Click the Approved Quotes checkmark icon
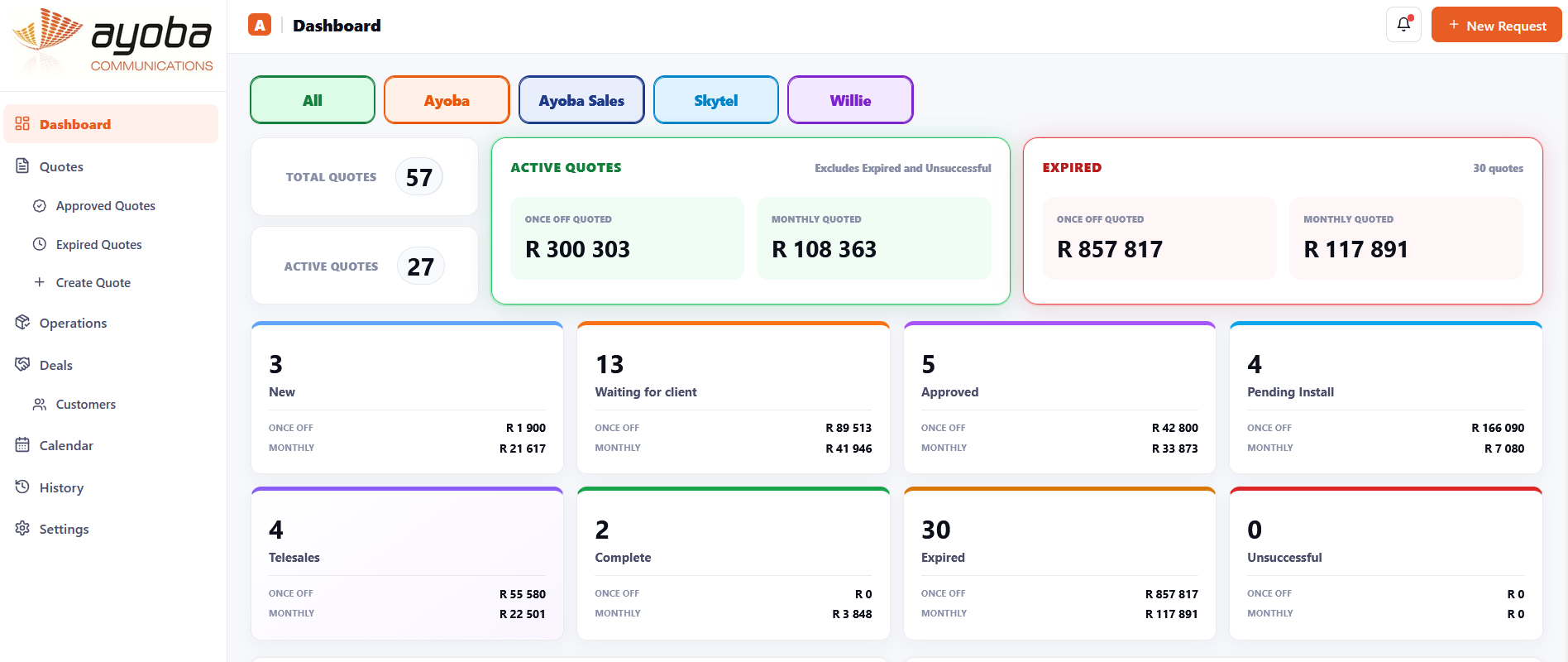This screenshot has width=1568, height=662. click(x=39, y=206)
